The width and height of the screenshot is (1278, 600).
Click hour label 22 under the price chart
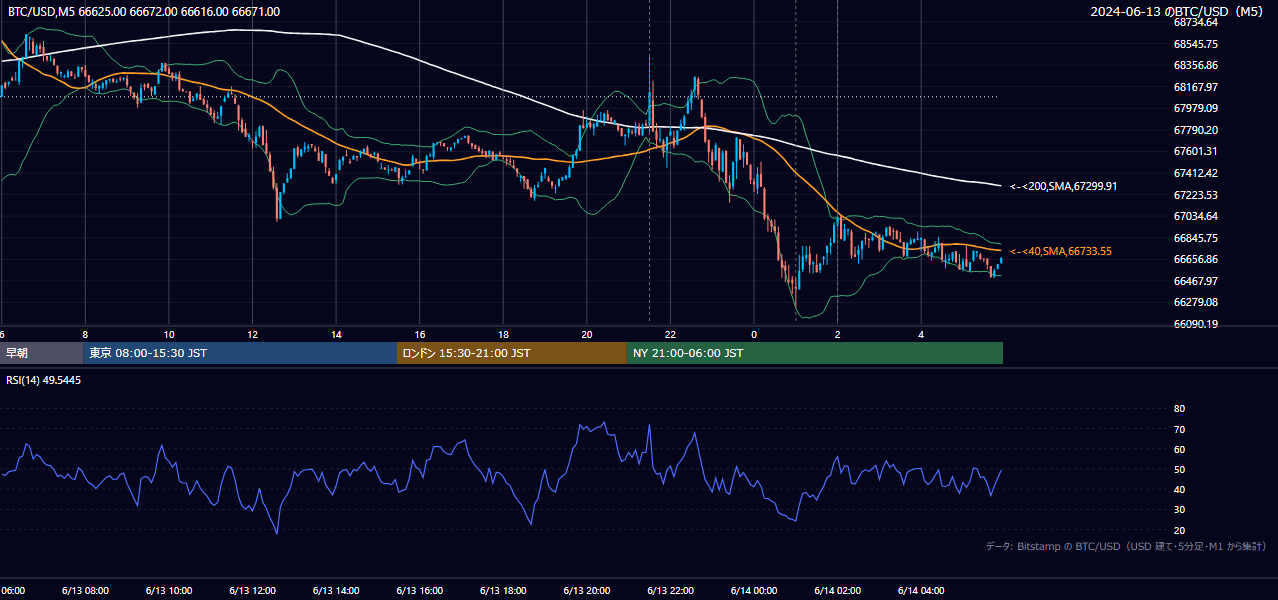(x=670, y=334)
